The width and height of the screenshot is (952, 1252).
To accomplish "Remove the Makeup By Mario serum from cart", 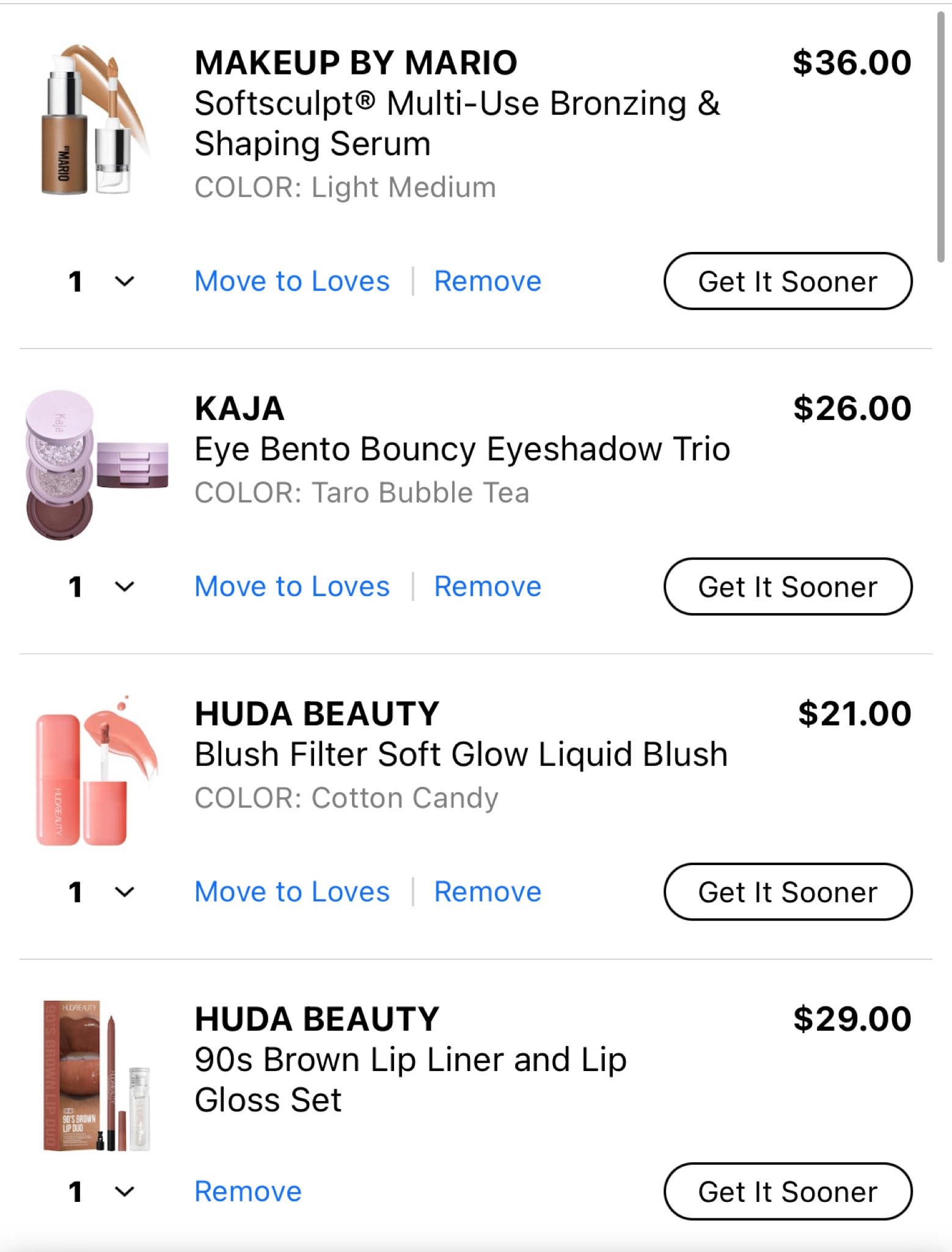I will (488, 281).
